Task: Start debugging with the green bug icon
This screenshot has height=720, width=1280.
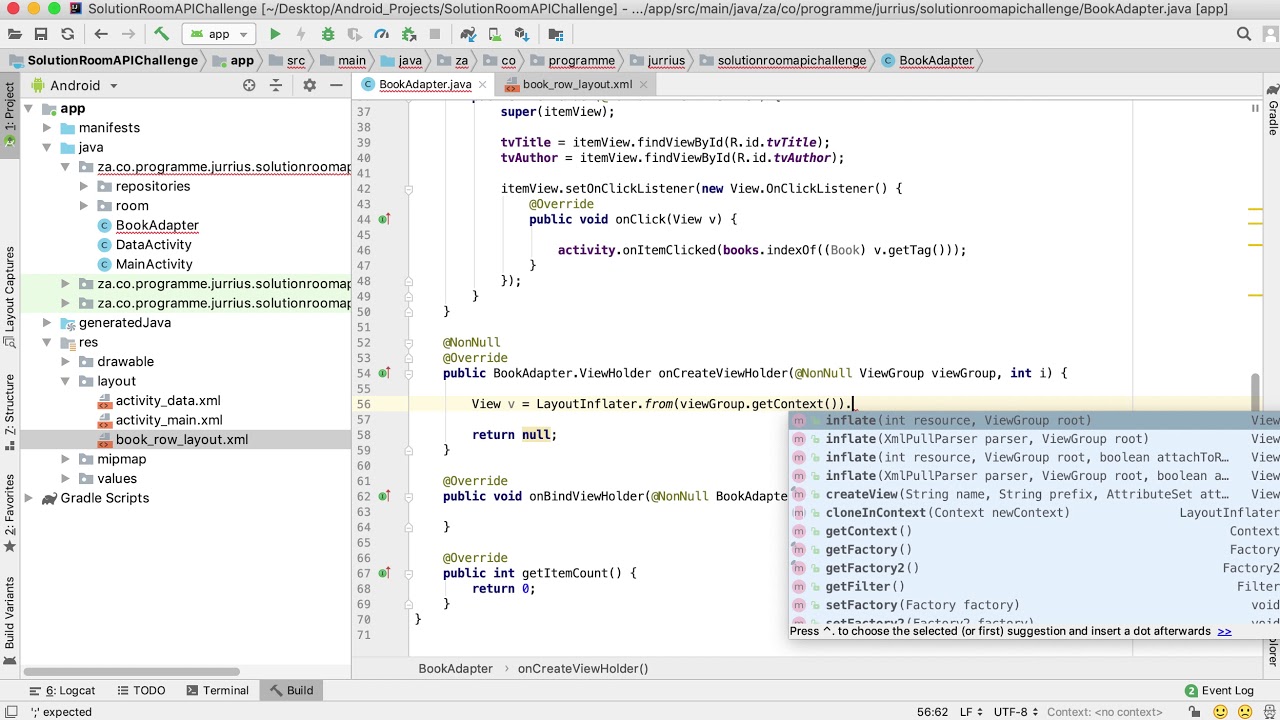Action: [x=328, y=34]
